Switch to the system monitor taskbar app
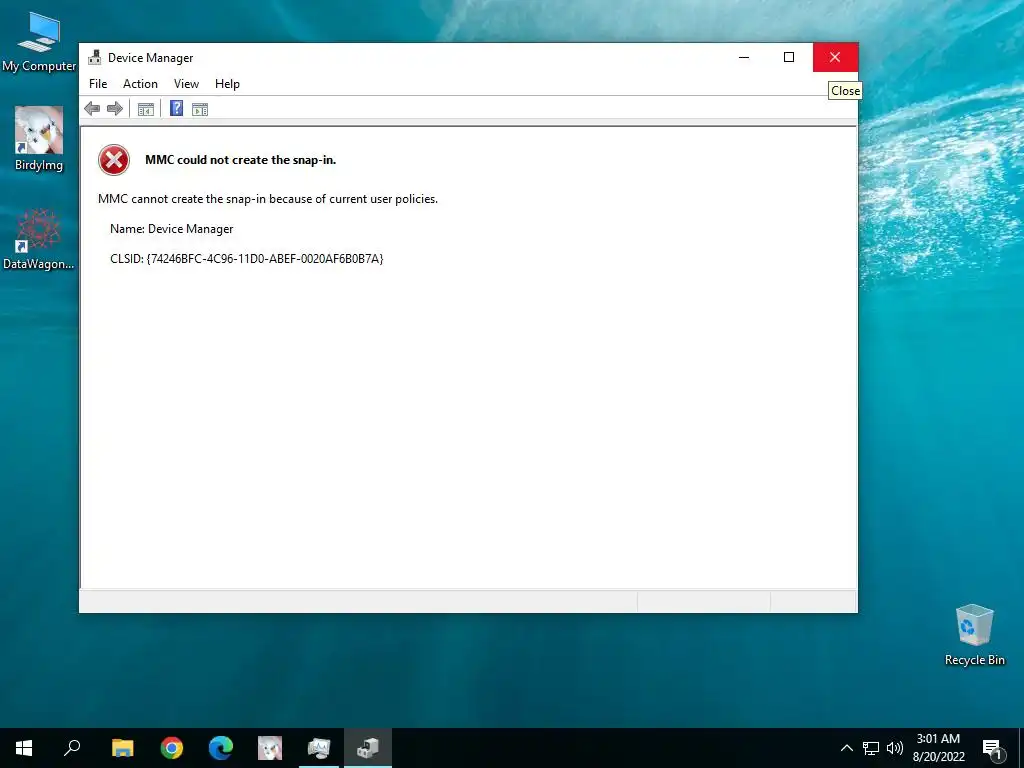 tap(319, 748)
